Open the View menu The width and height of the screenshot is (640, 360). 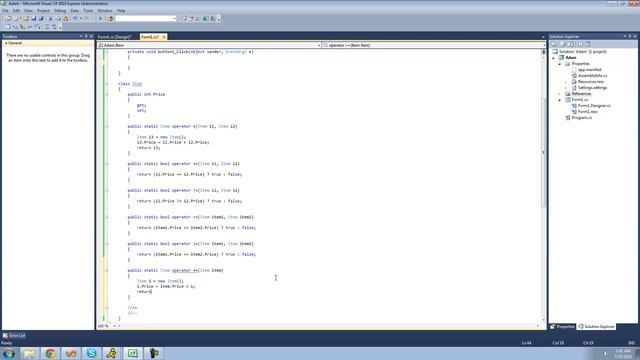click(28, 11)
